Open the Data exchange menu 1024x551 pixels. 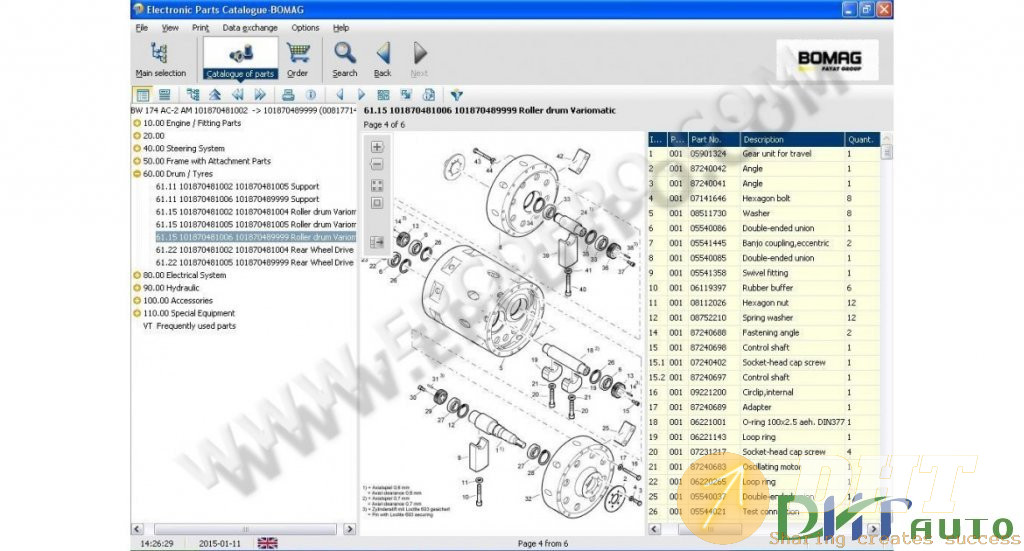pos(249,27)
